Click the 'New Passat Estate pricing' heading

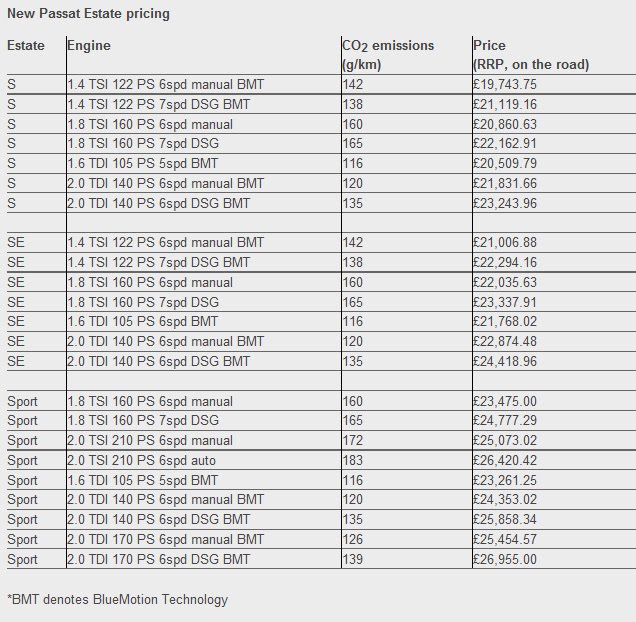coord(88,13)
